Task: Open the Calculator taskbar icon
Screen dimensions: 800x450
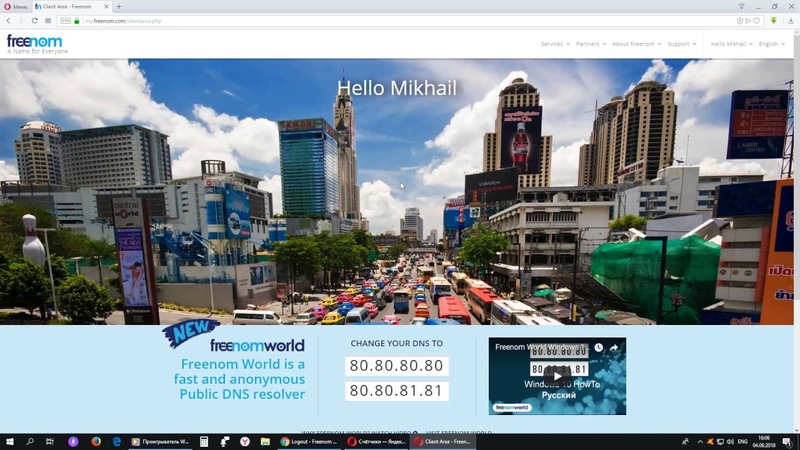Action: (x=204, y=442)
